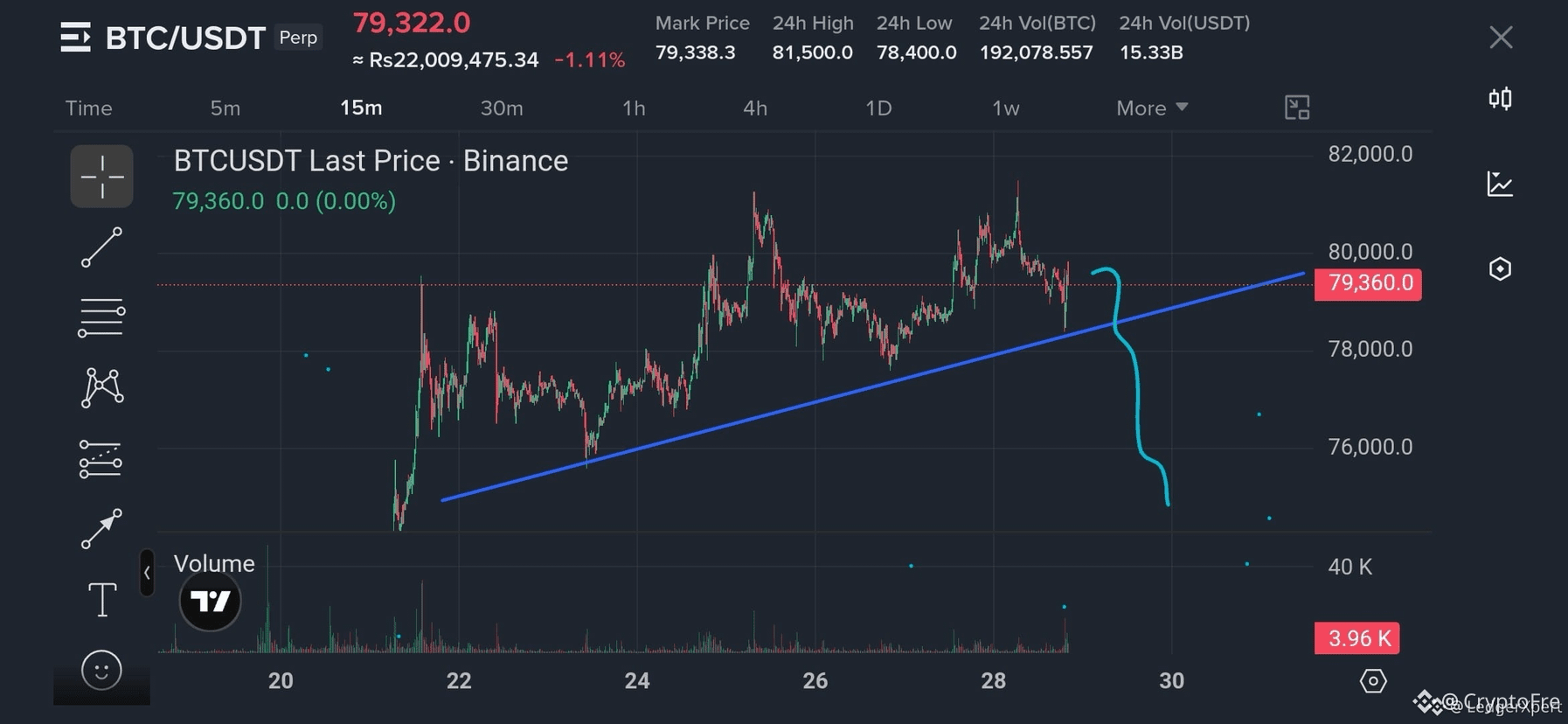Click the 80,000.0 price axis label
Image resolution: width=1568 pixels, height=724 pixels.
(1370, 252)
